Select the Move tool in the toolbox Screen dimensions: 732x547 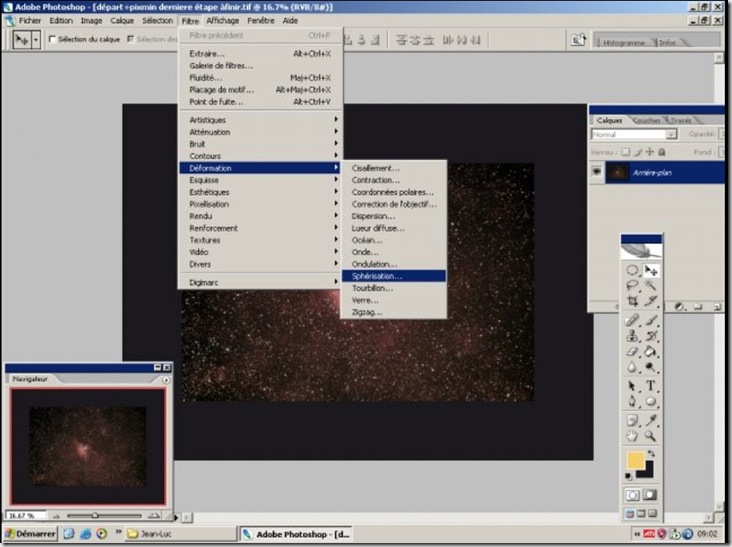(651, 270)
